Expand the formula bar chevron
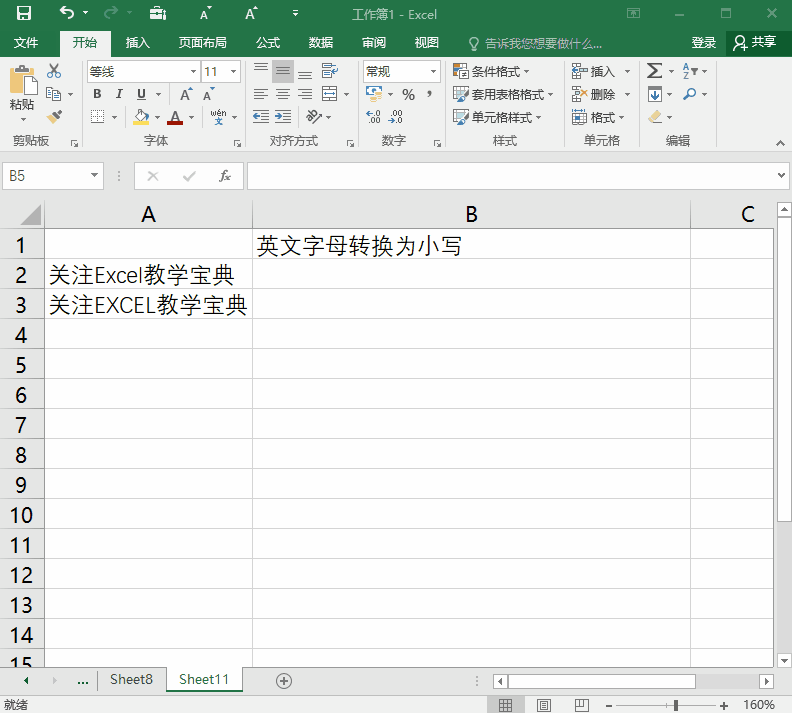Image resolution: width=792 pixels, height=713 pixels. (x=781, y=176)
